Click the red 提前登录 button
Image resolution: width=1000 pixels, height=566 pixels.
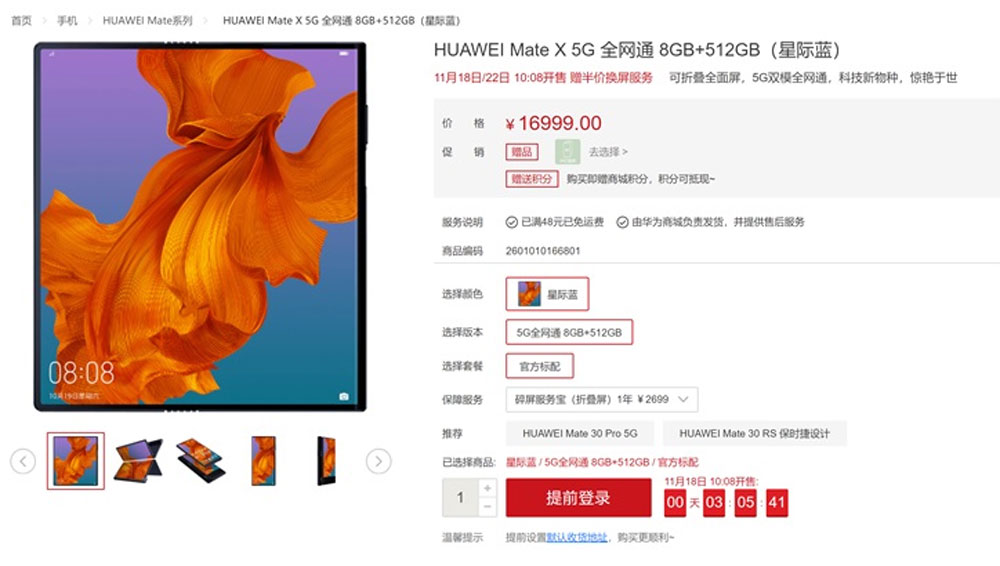pos(578,498)
